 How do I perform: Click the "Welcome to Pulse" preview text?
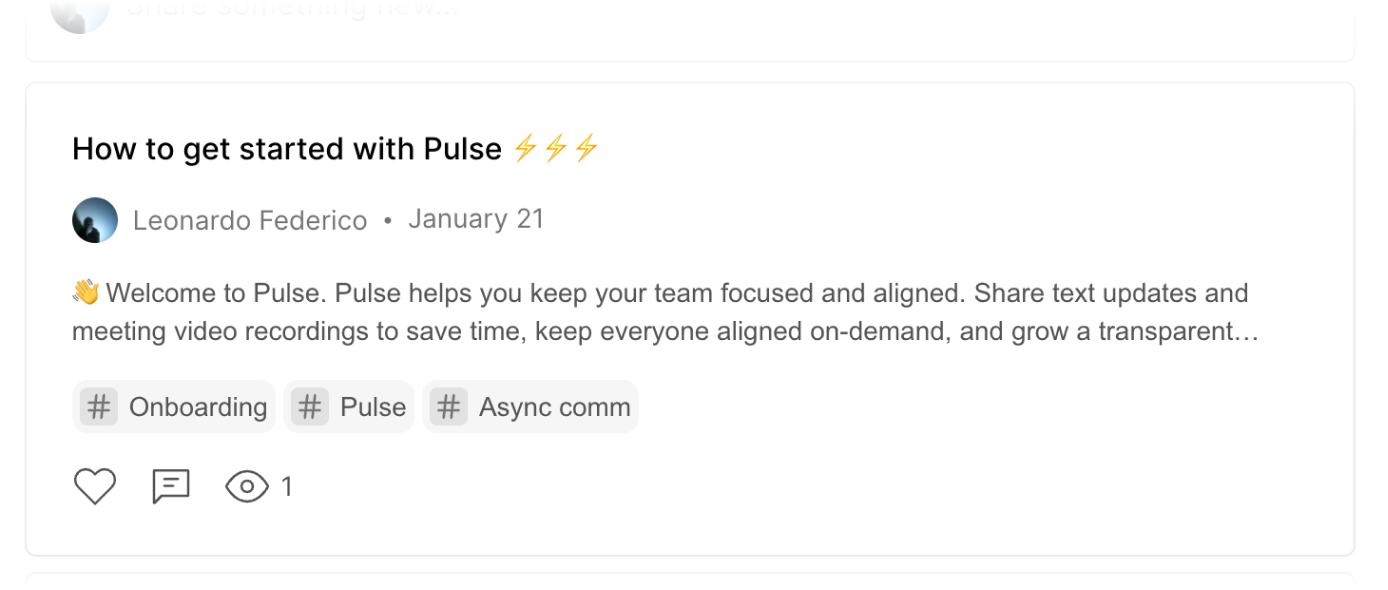pyautogui.click(x=215, y=293)
